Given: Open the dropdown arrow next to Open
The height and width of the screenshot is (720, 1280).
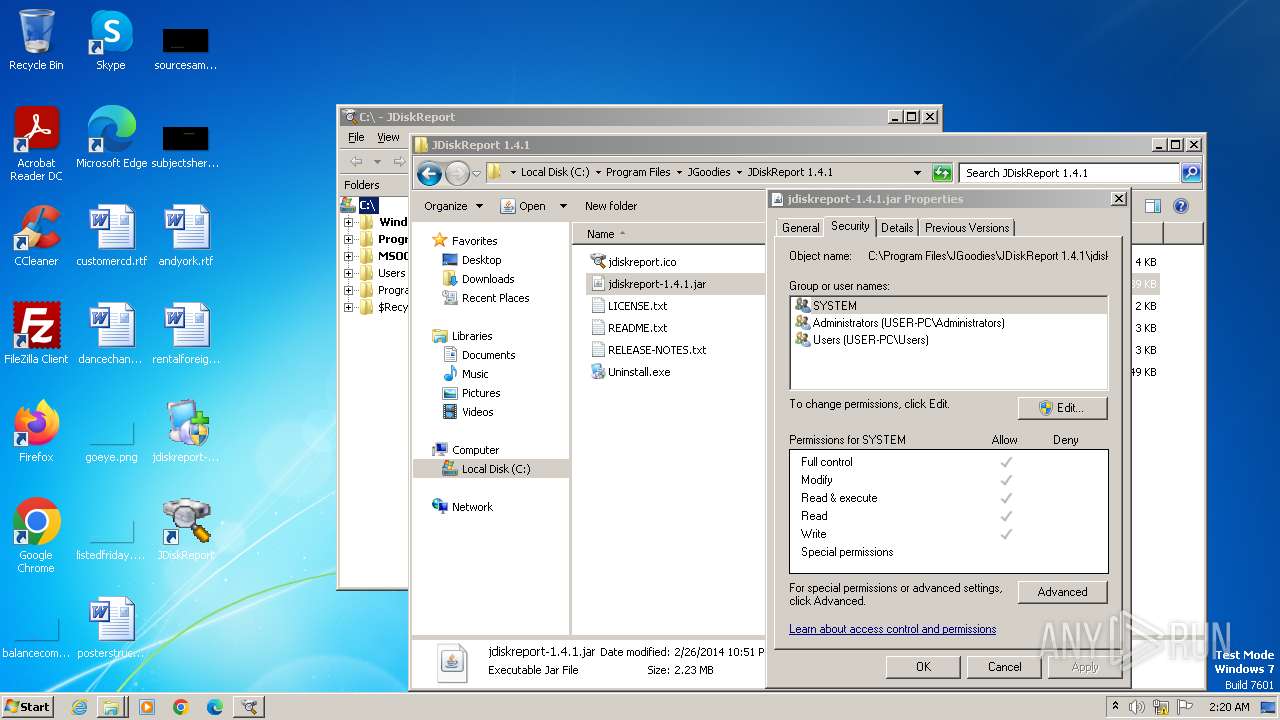Looking at the screenshot, I should click(x=563, y=206).
